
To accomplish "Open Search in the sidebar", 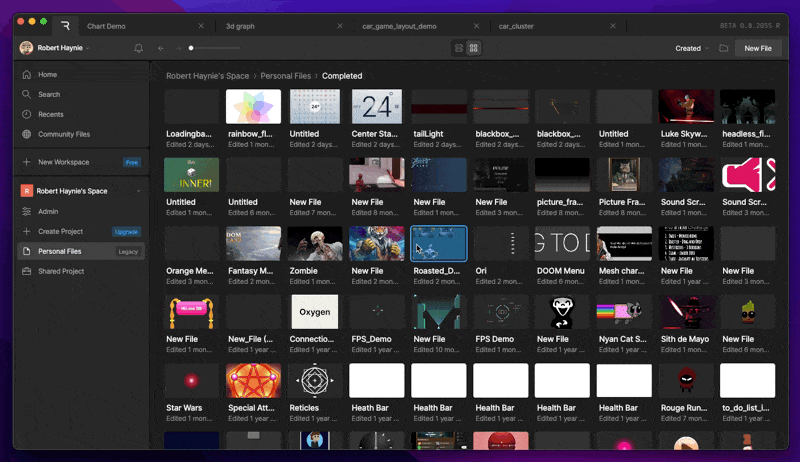I will pyautogui.click(x=49, y=95).
